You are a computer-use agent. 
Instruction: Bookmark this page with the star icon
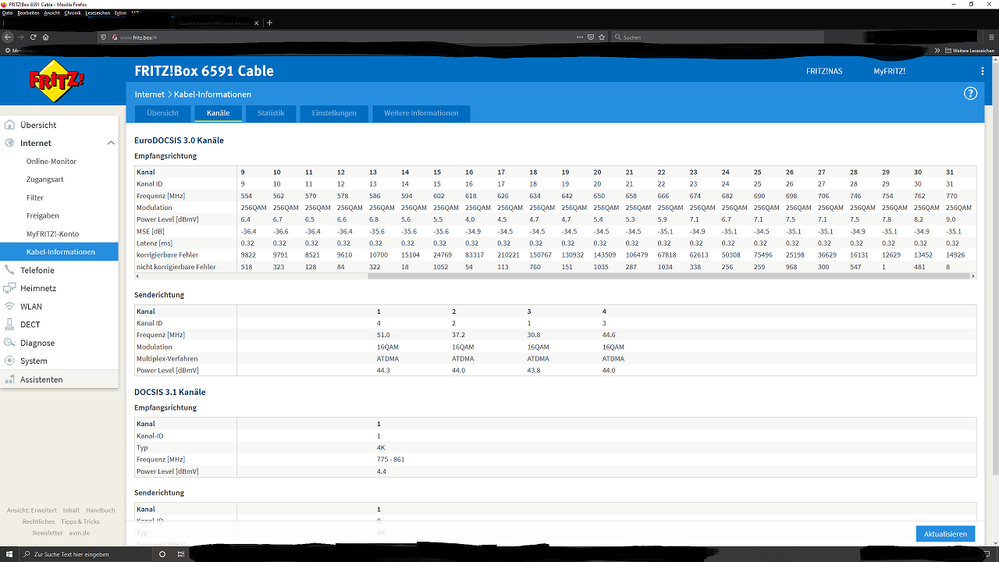click(x=601, y=37)
